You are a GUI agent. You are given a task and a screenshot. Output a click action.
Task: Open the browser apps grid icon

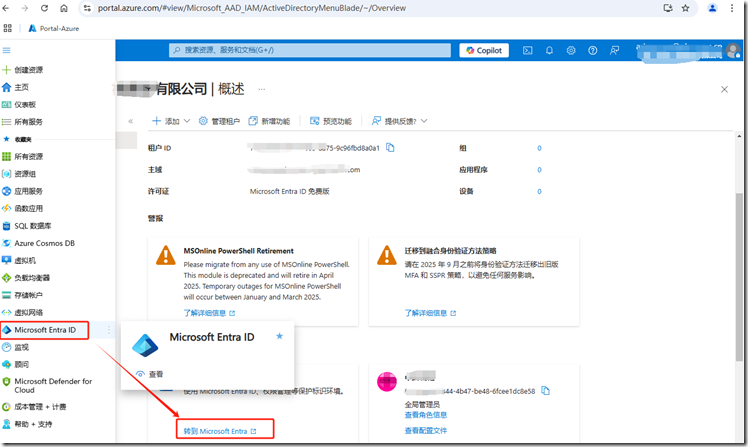[x=8, y=28]
